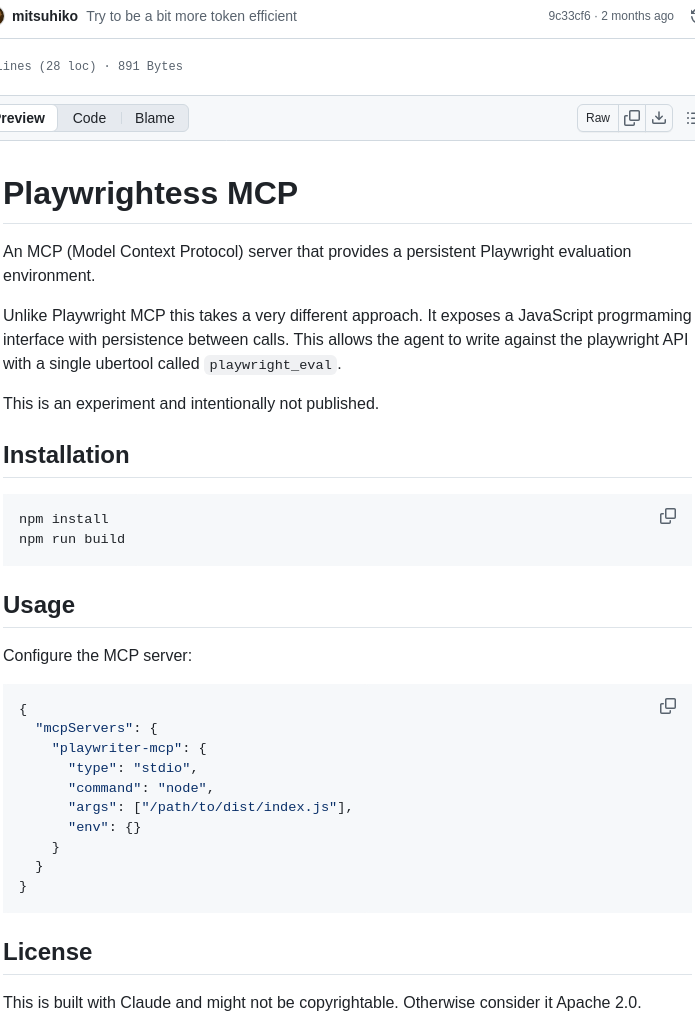Image resolution: width=695 pixels, height=1028 pixels.
Task: Select the Preview tab
Action: tap(20, 118)
